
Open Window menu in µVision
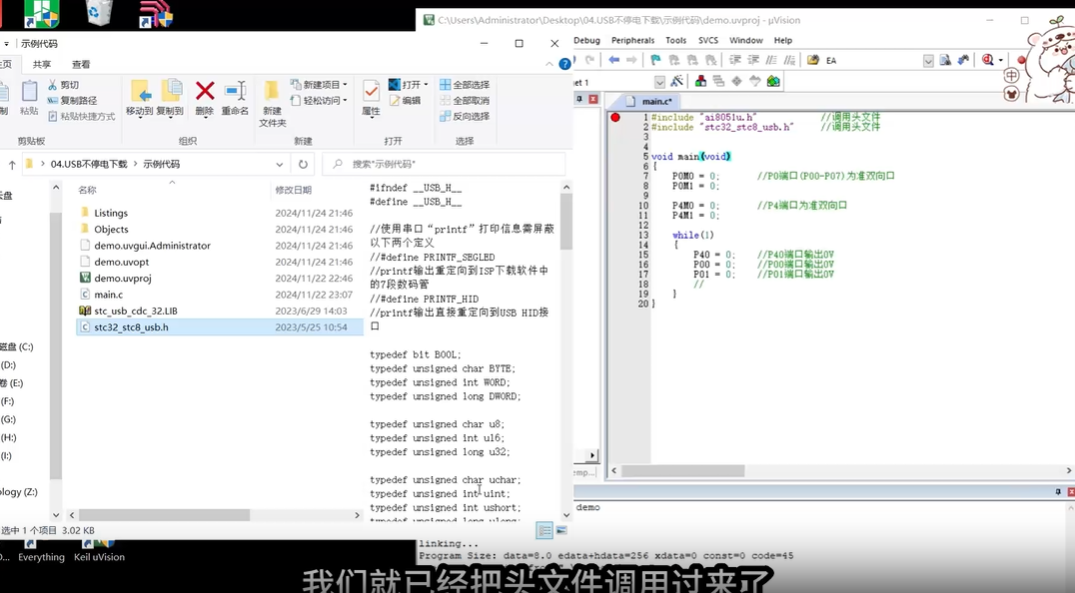[746, 40]
